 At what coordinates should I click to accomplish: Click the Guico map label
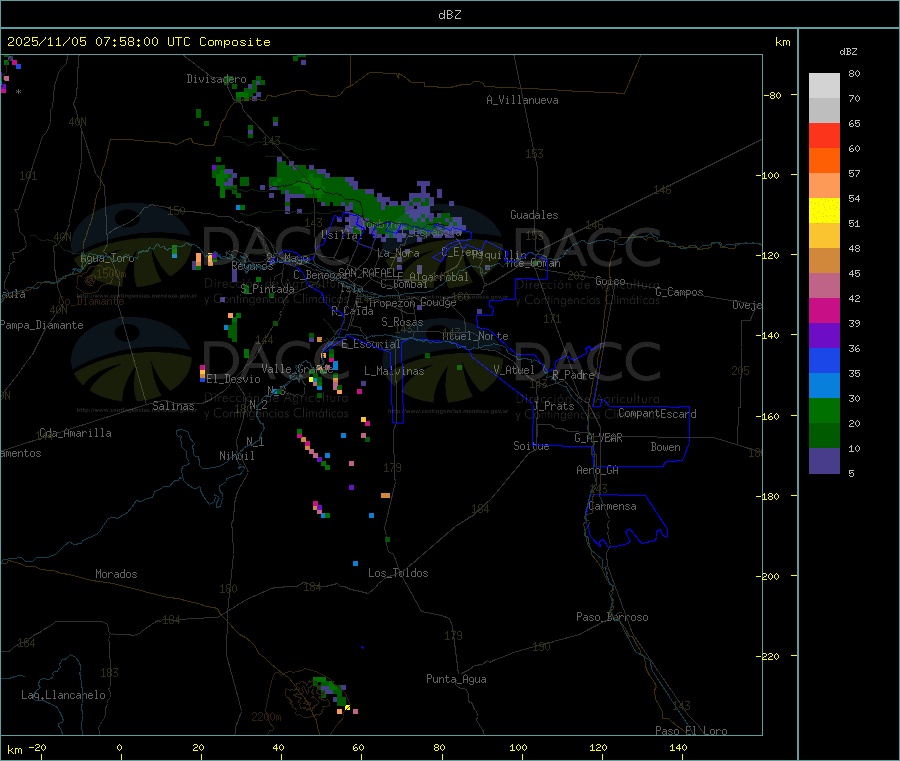click(x=610, y=281)
